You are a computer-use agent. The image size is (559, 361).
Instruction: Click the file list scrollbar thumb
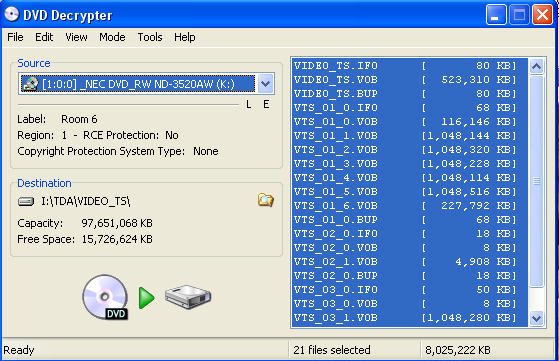coord(537,181)
